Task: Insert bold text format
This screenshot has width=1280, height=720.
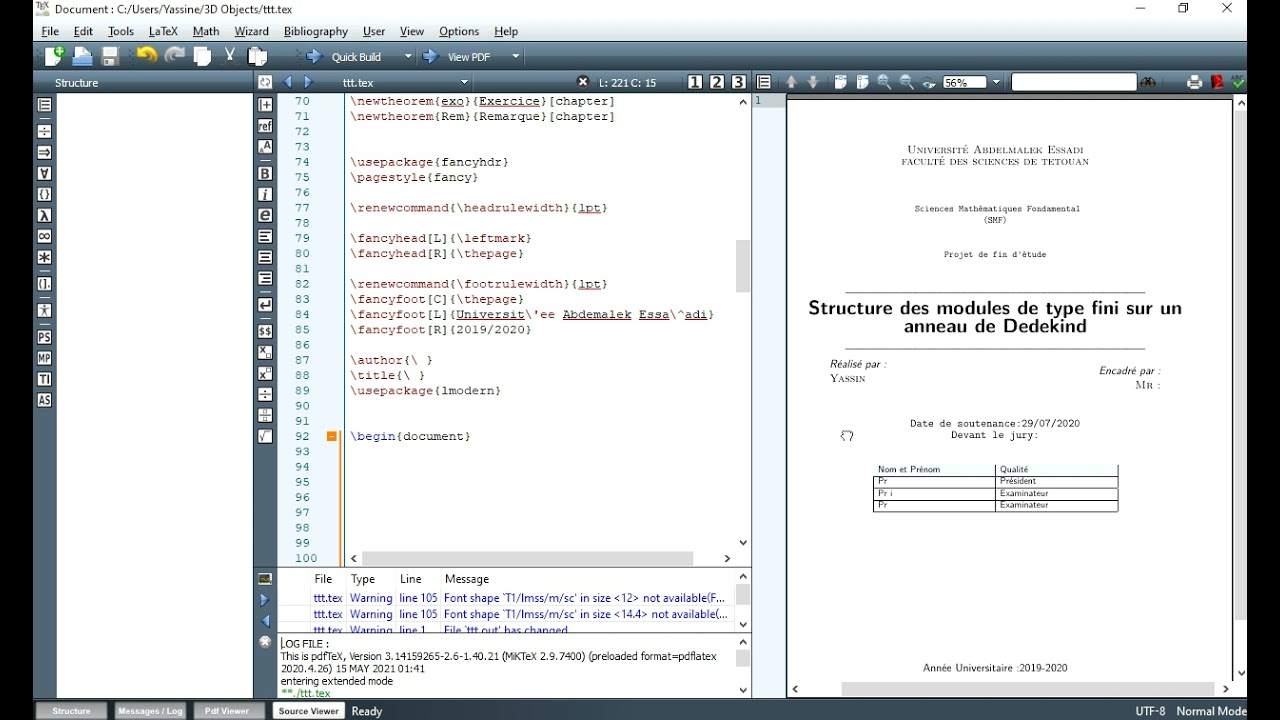Action: click(265, 173)
